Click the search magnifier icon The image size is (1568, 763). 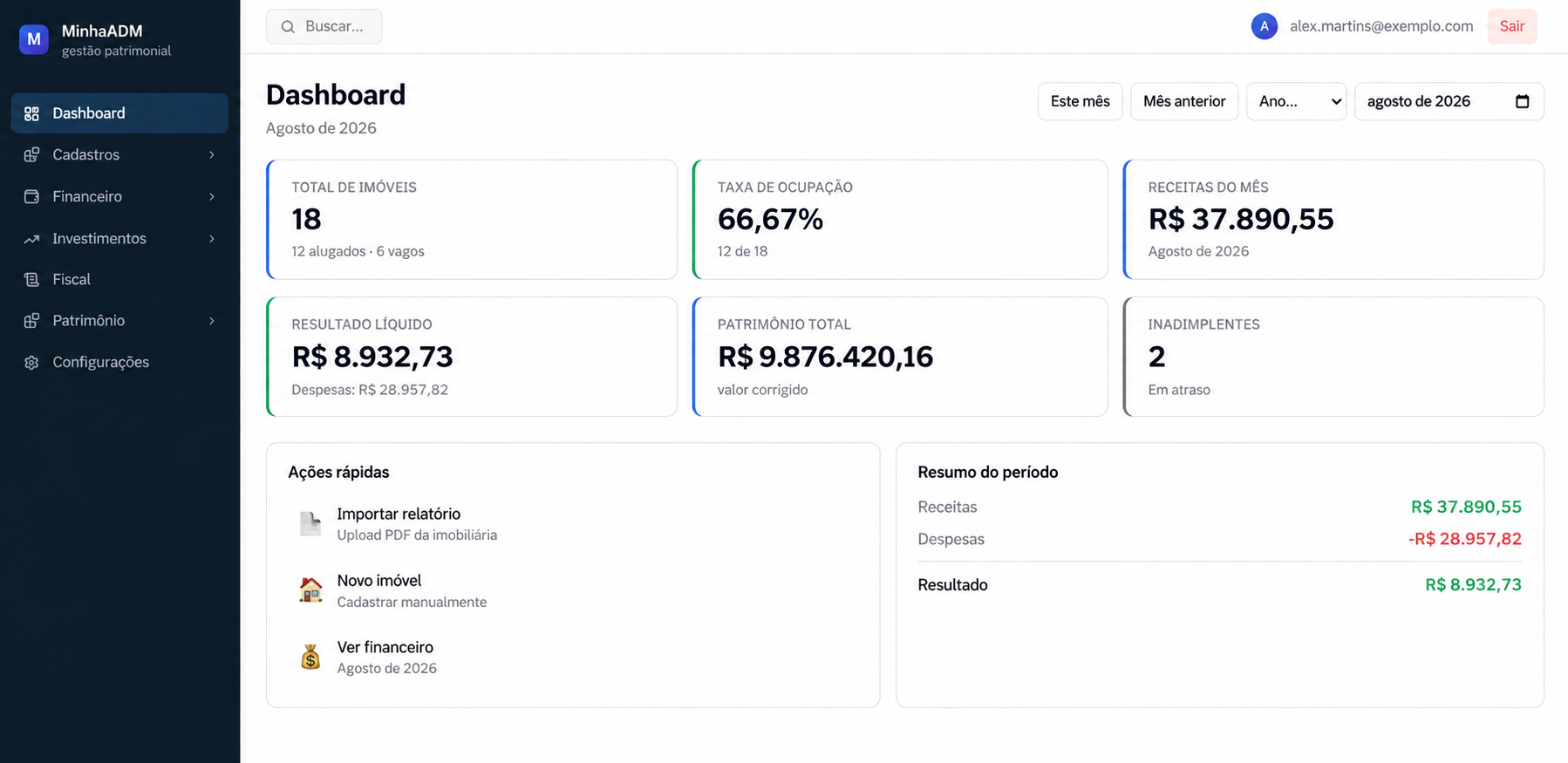click(x=288, y=27)
